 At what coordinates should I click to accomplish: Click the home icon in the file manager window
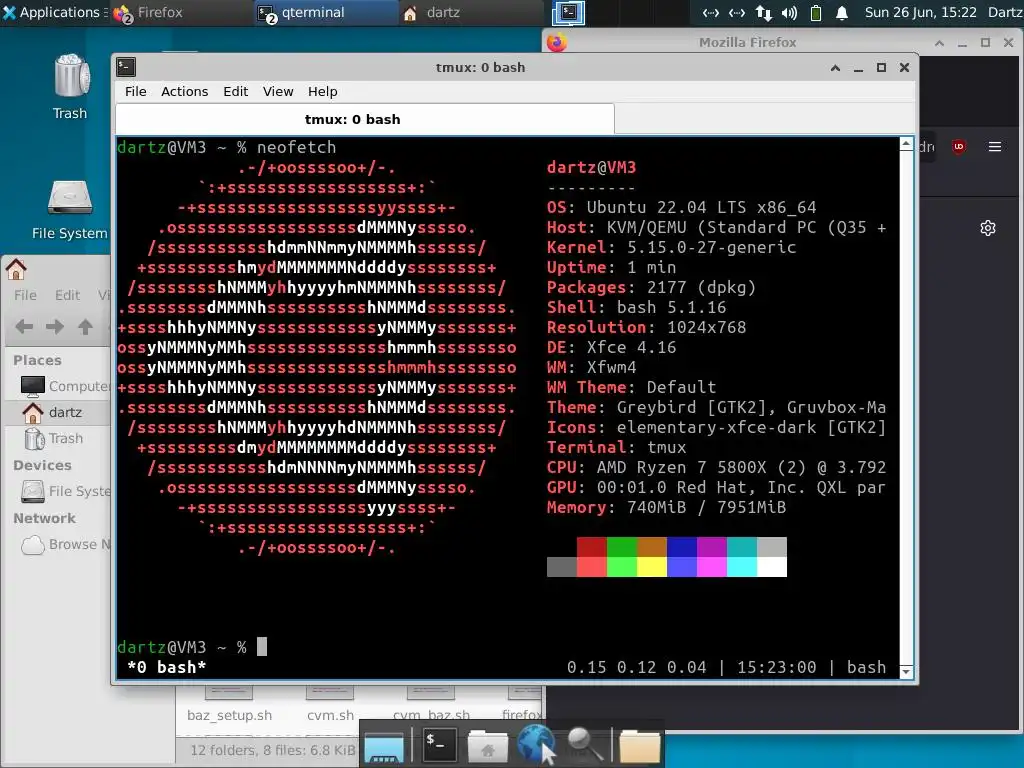(x=16, y=268)
